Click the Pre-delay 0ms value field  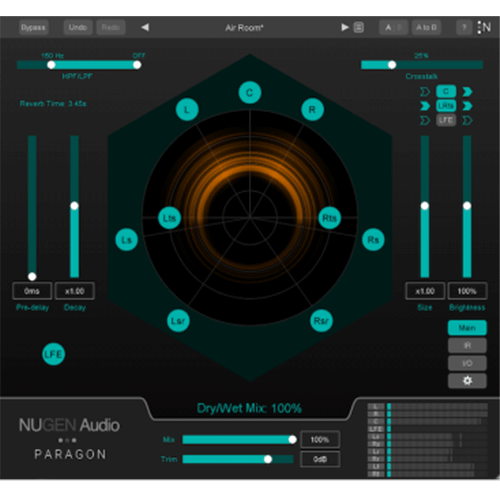[32, 291]
